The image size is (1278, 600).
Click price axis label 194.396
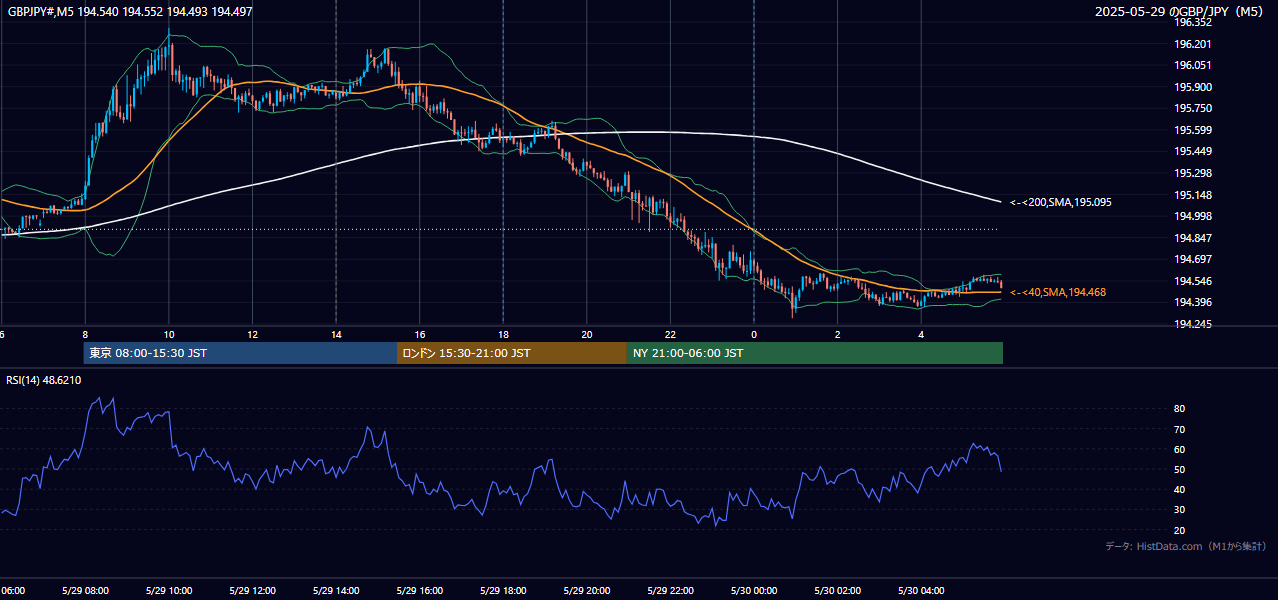1193,302
